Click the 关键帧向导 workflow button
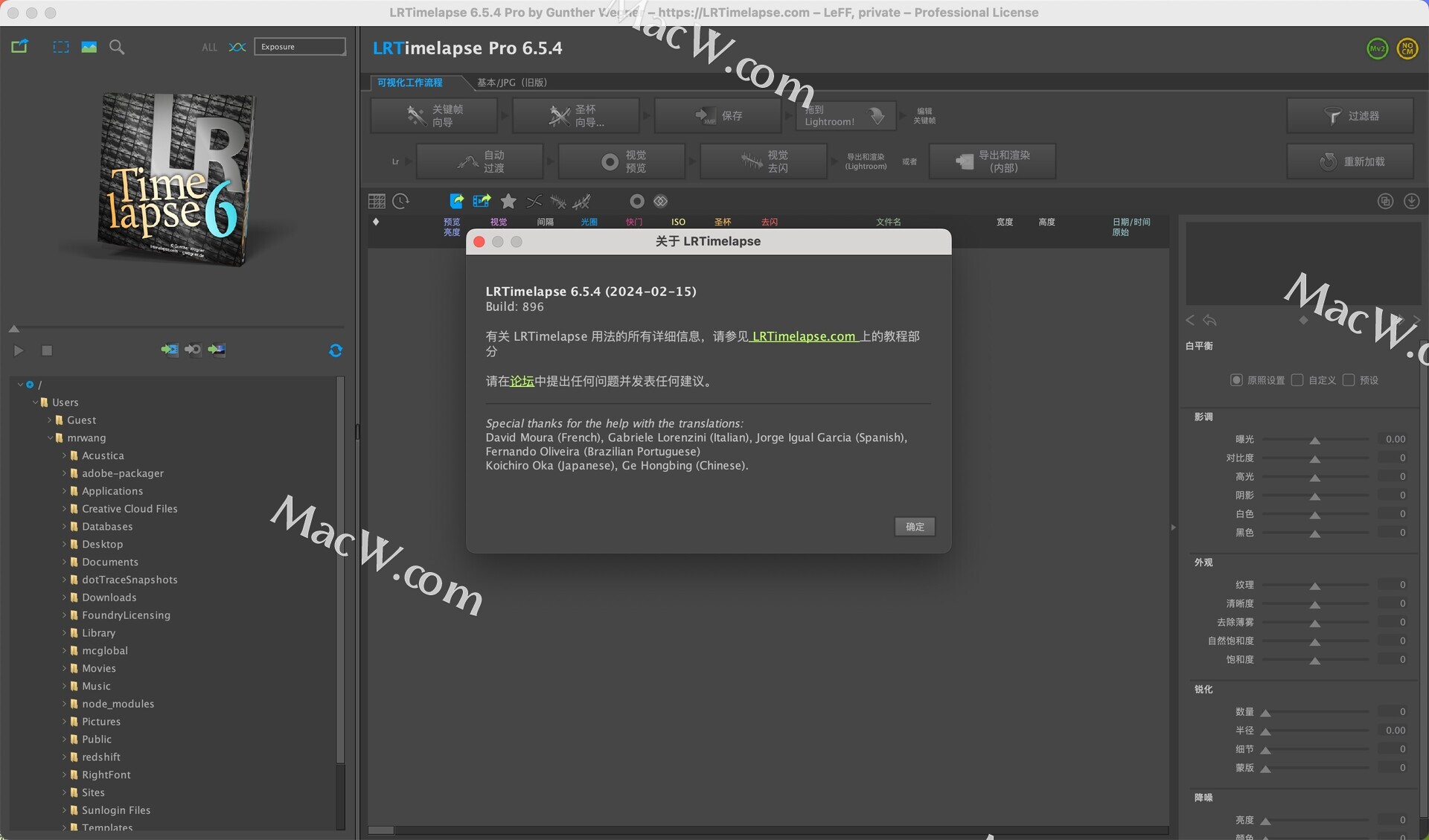This screenshot has height=840, width=1429. click(x=434, y=115)
